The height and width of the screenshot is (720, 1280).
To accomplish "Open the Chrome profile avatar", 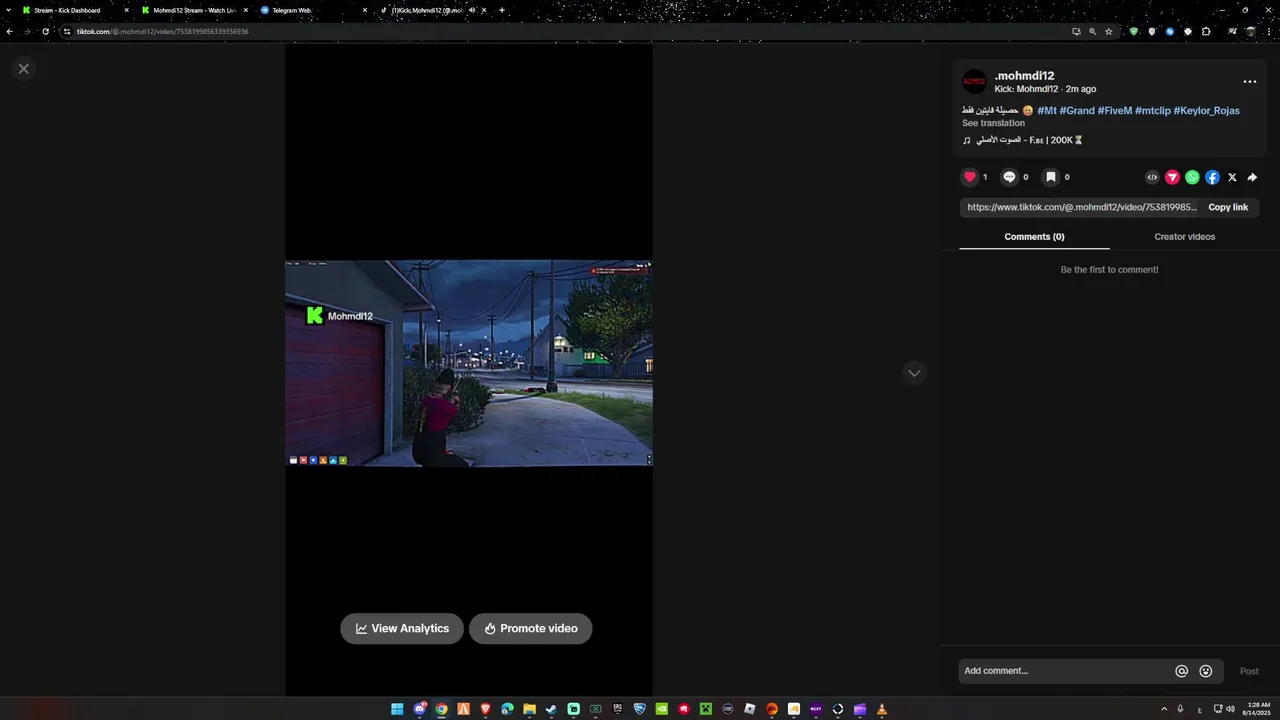I will 1250,31.
